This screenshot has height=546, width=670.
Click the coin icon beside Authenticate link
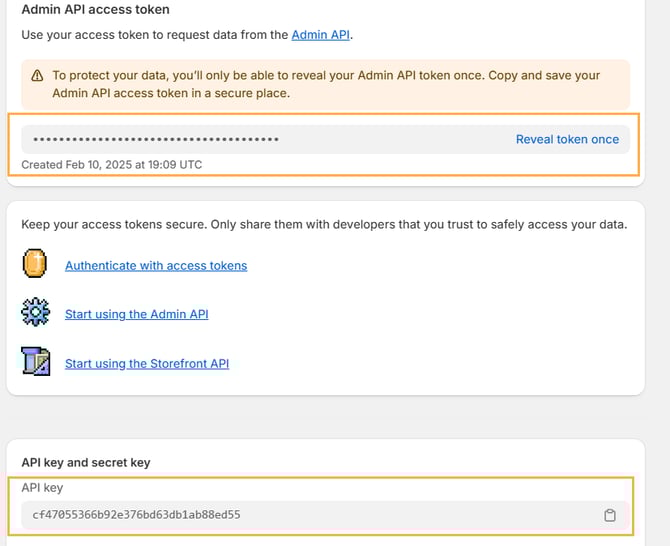[35, 265]
